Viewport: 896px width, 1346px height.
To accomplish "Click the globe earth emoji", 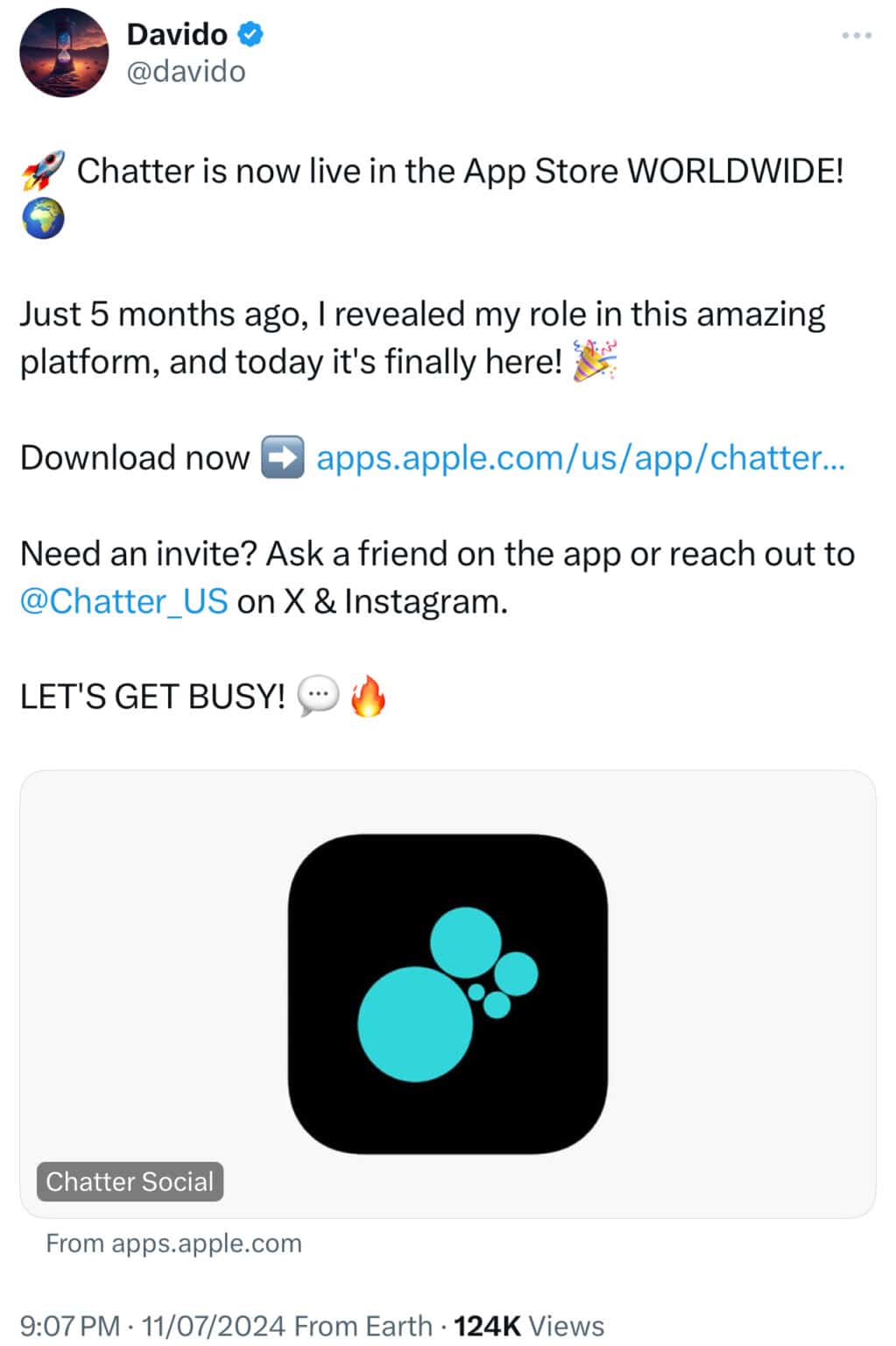I will point(43,218).
